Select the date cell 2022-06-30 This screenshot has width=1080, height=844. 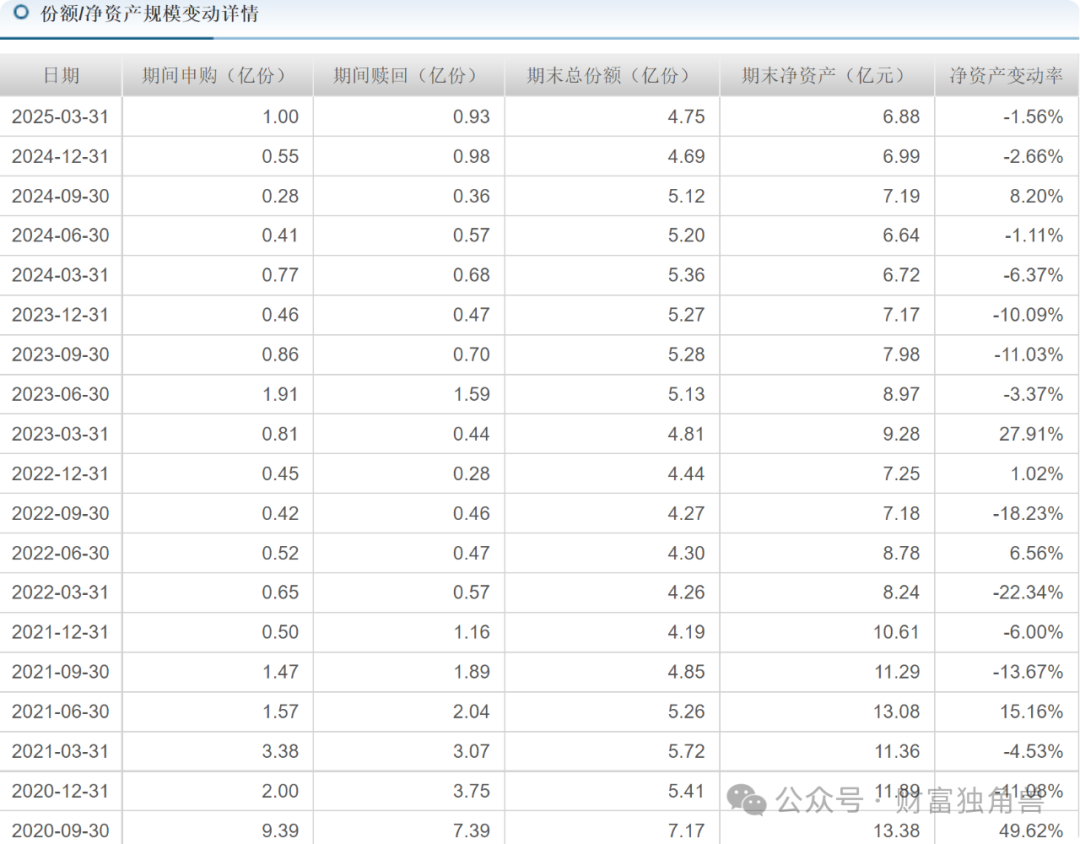point(61,553)
